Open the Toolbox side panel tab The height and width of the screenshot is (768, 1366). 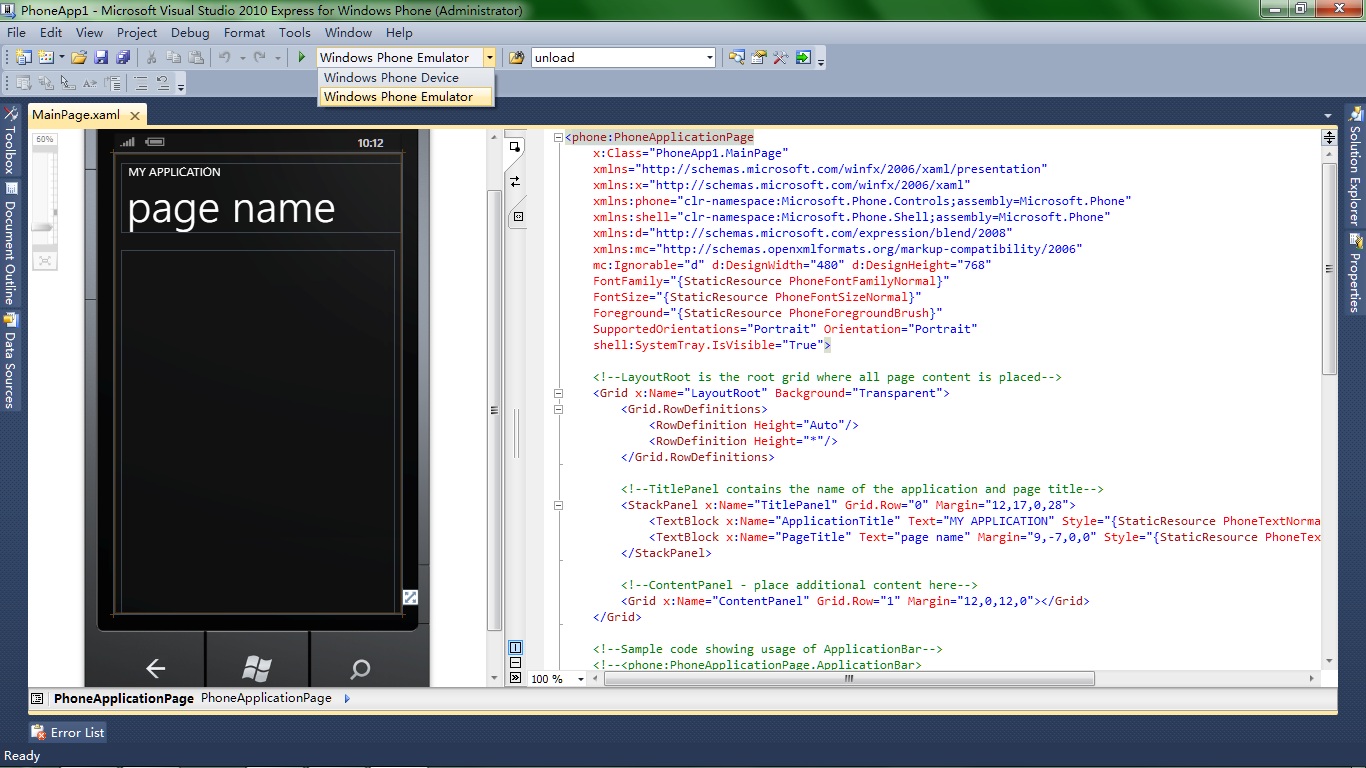click(x=11, y=142)
